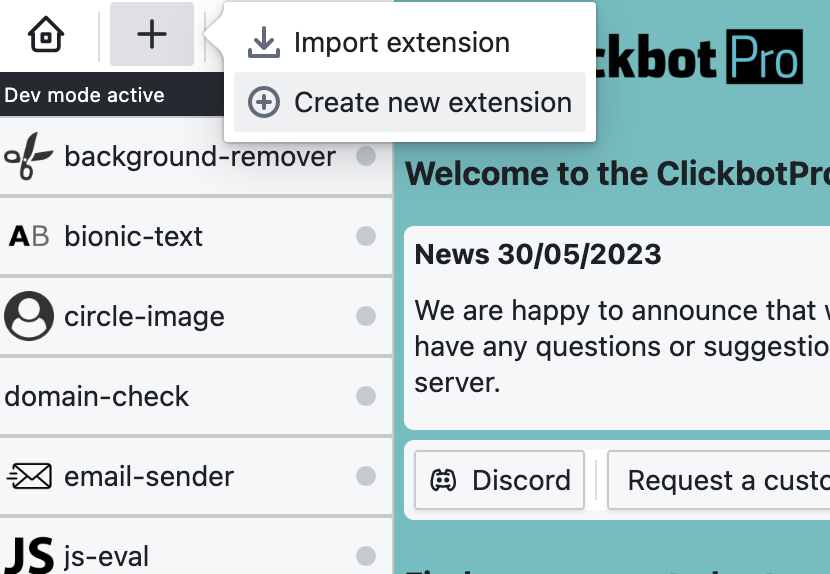Open the bionic-text extension
This screenshot has width=830, height=574.
point(196,236)
